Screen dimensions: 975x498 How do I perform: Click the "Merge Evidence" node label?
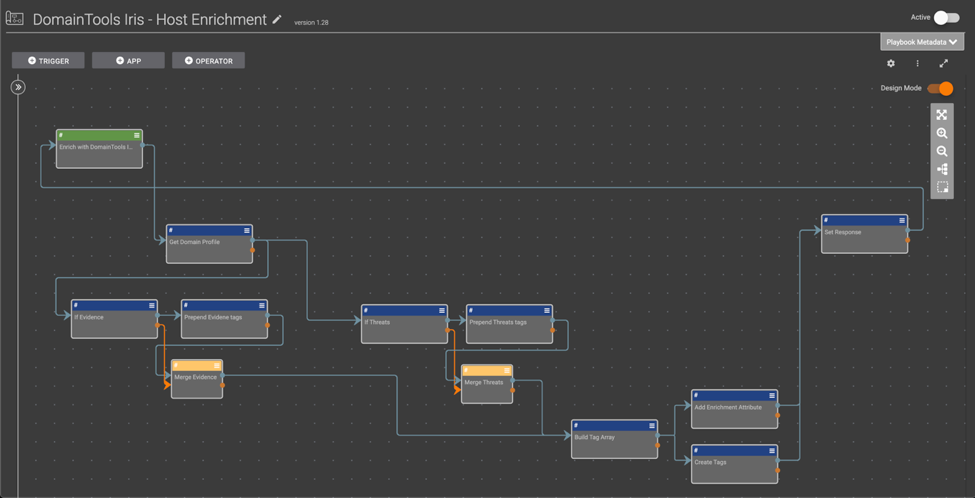[x=195, y=377]
